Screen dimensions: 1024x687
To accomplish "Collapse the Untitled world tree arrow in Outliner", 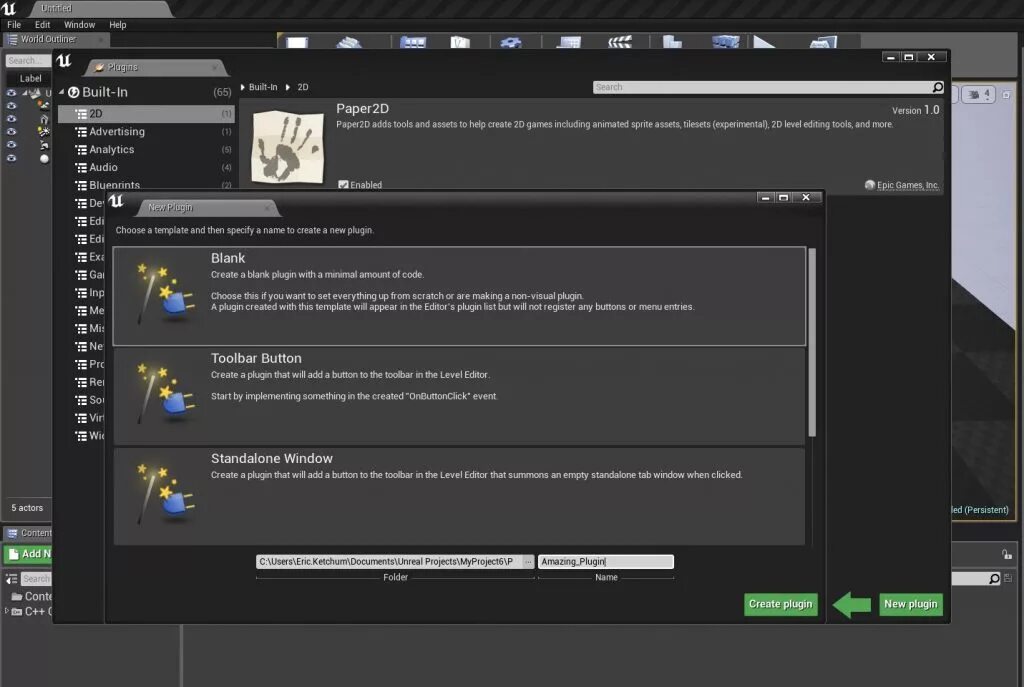I will click(24, 93).
